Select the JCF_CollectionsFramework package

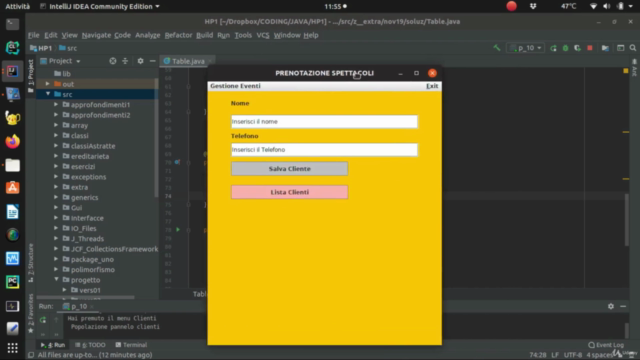(x=114, y=249)
